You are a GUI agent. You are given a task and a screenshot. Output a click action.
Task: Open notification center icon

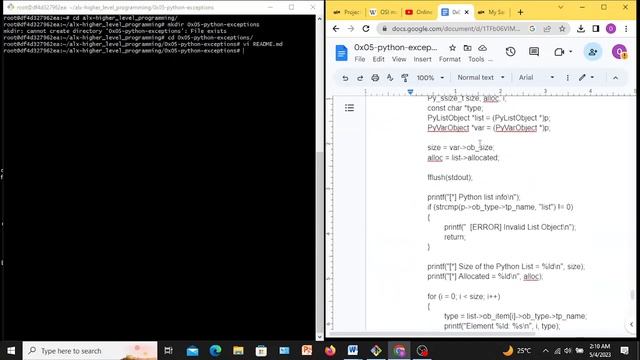[x=624, y=351]
